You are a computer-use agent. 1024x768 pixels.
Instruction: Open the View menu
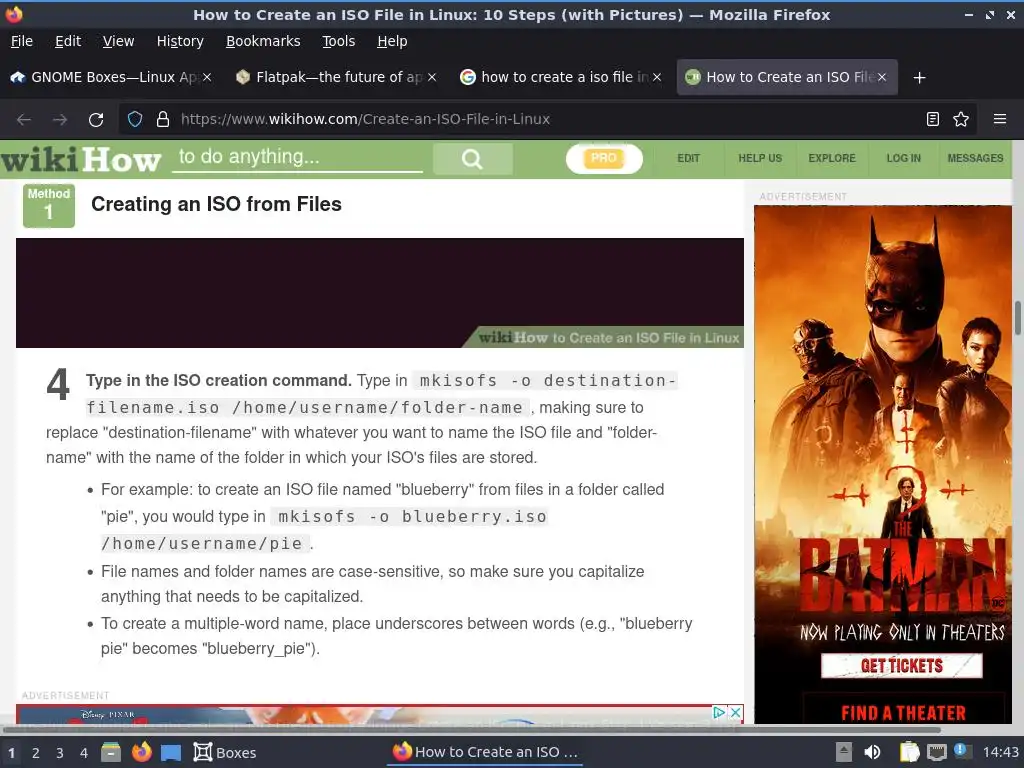pos(118,41)
